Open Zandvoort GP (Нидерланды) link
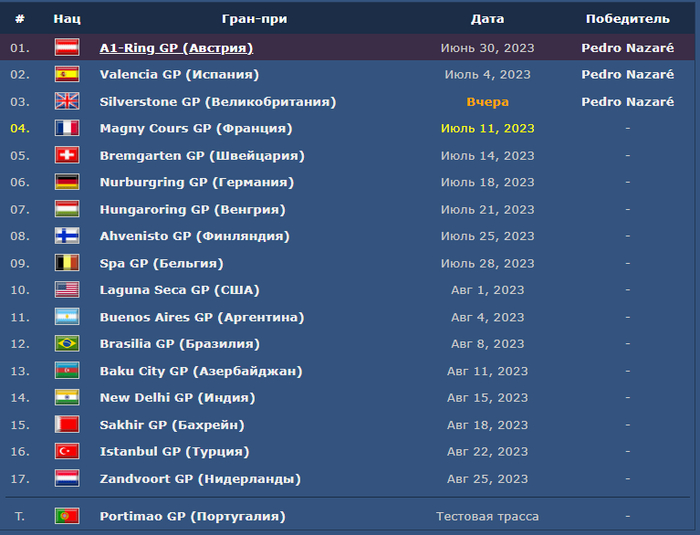 200,479
